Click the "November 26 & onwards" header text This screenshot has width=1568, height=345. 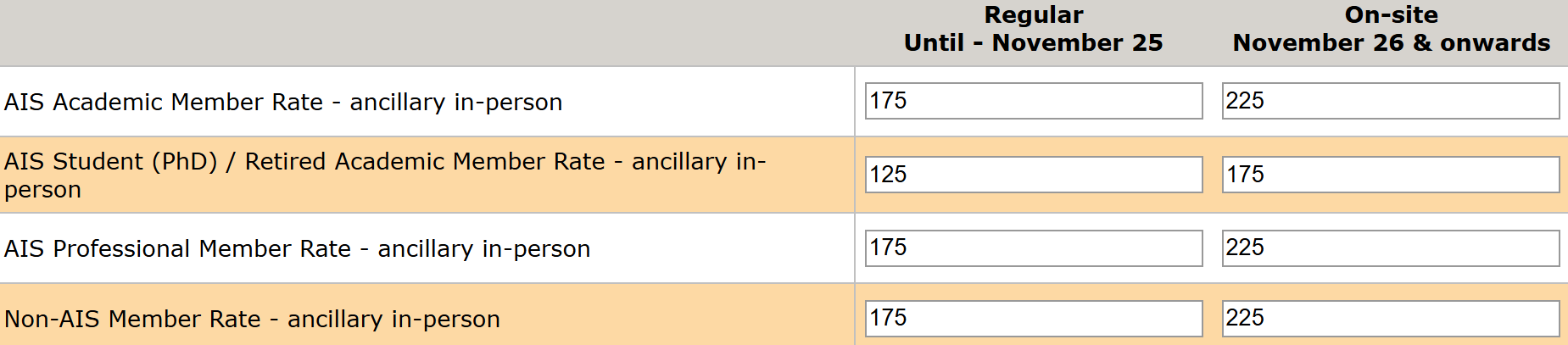1391,43
